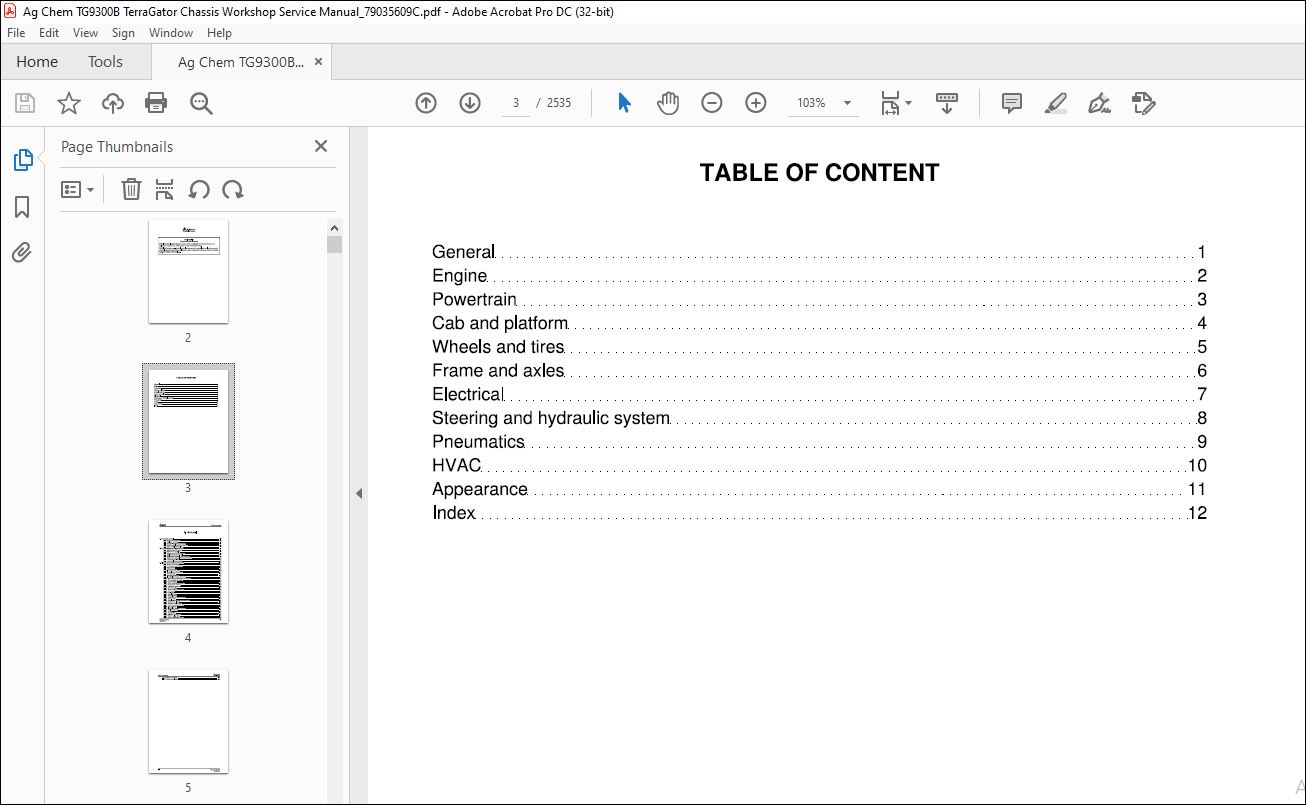
Task: Select page 4 thumbnail
Action: [188, 571]
